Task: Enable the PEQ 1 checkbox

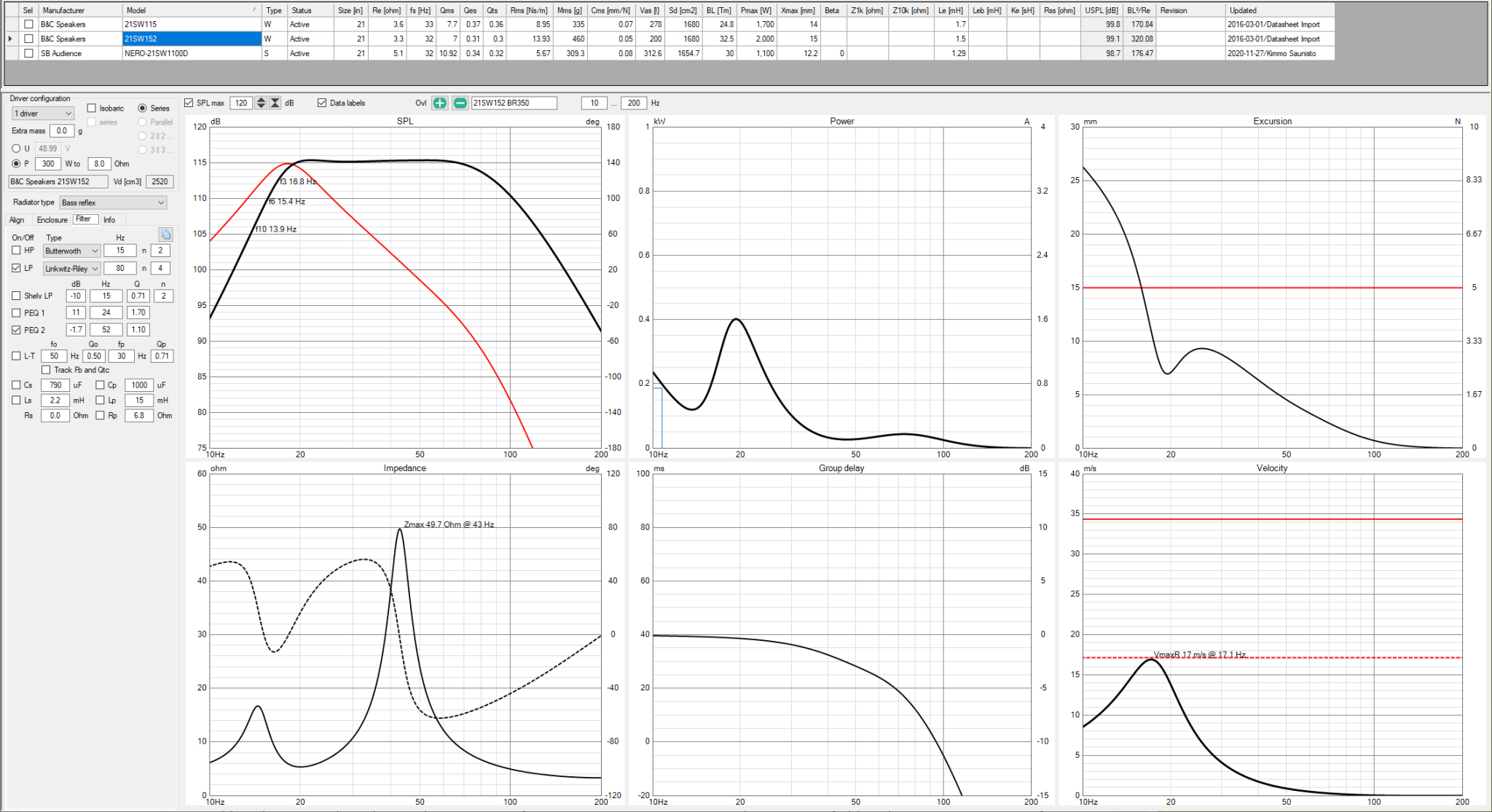Action: (16, 312)
